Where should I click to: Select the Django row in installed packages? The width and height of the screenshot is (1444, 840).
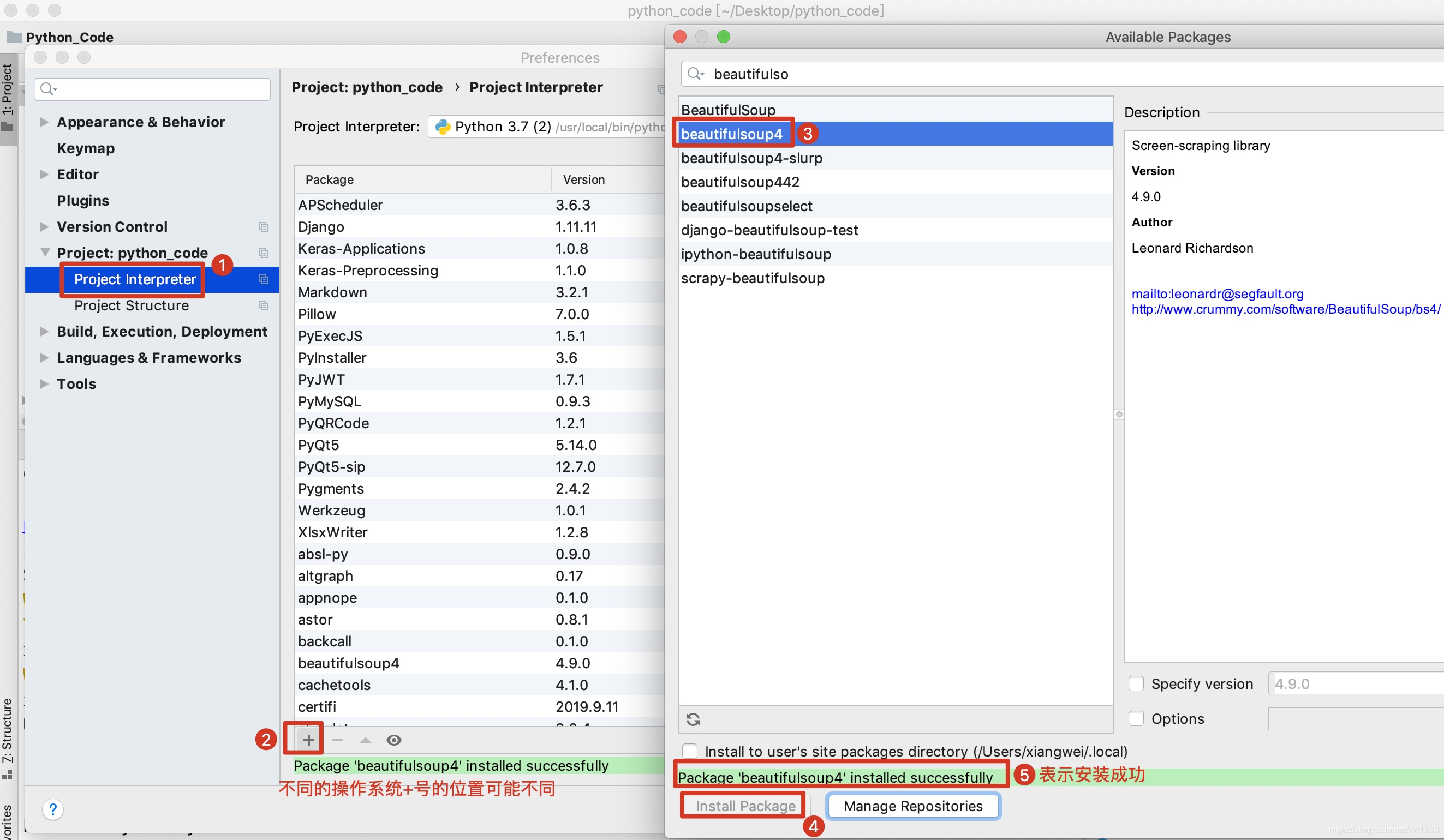(x=480, y=227)
